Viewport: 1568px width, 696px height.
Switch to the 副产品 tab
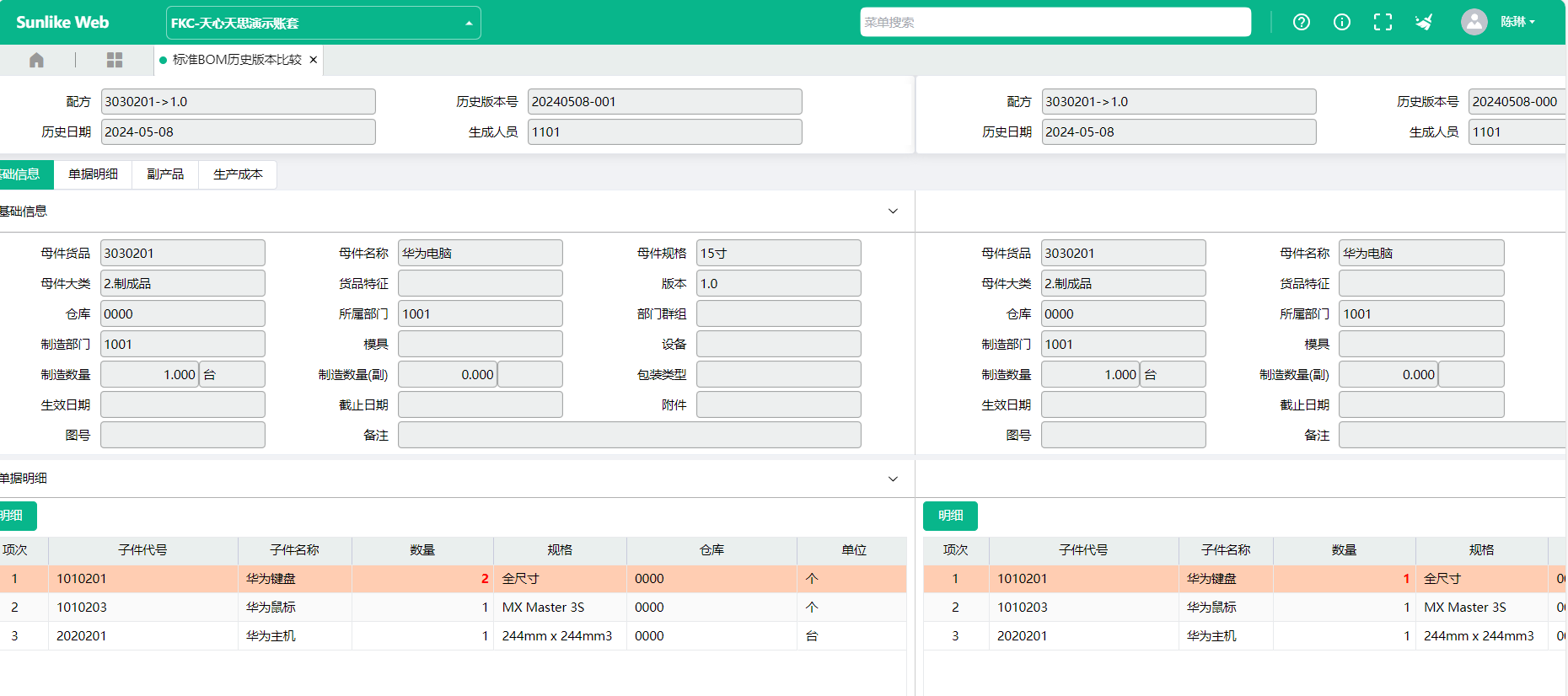click(x=165, y=174)
